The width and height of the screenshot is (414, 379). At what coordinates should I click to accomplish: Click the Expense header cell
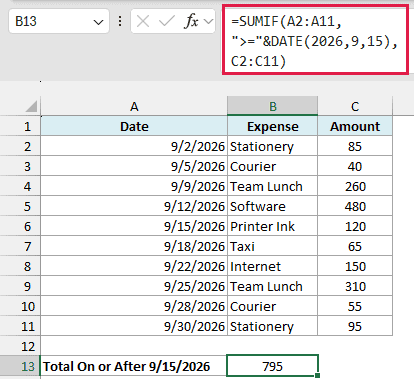point(273,126)
